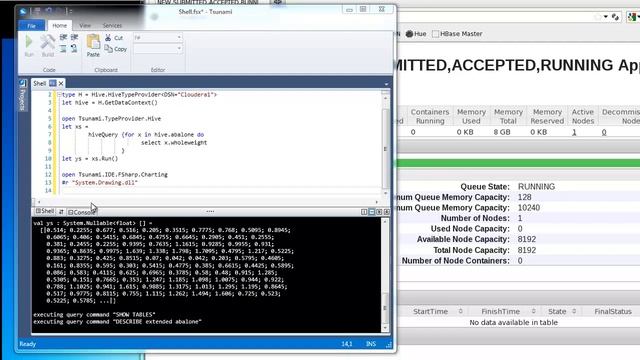This screenshot has width=640, height=360.
Task: Click the Build hammer icon
Action: point(47,42)
